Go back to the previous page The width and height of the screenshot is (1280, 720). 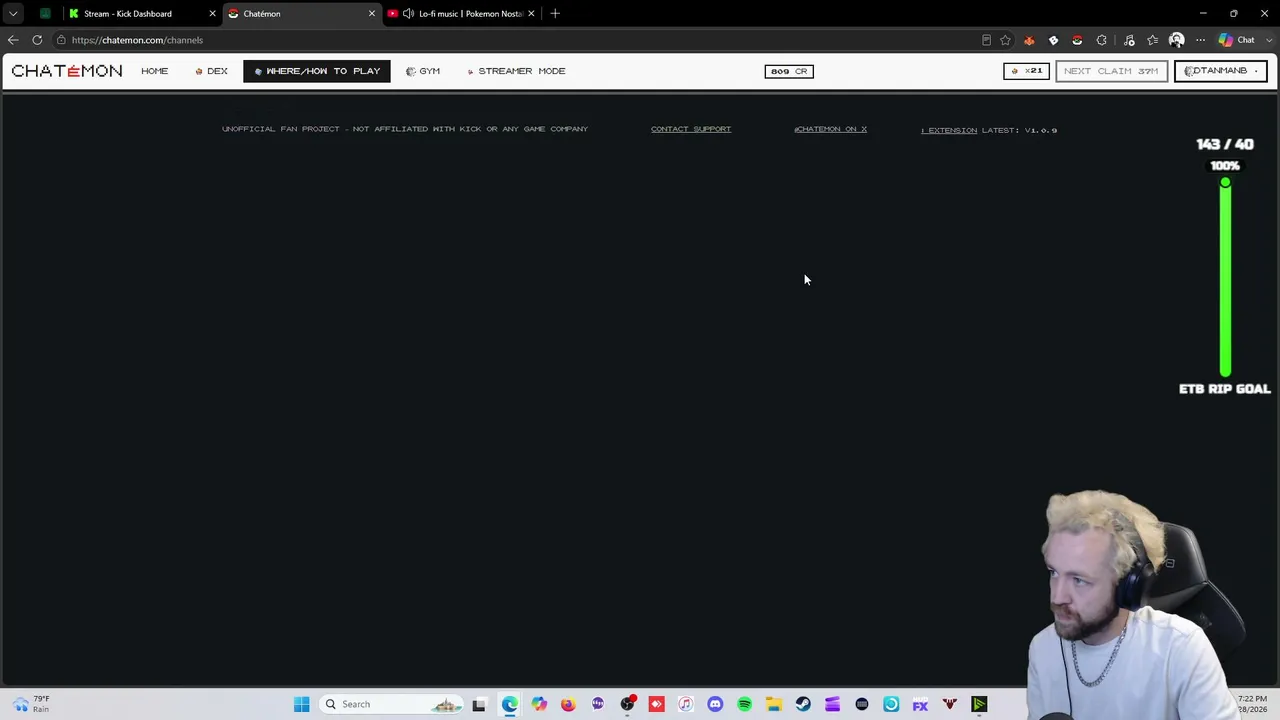tap(13, 40)
